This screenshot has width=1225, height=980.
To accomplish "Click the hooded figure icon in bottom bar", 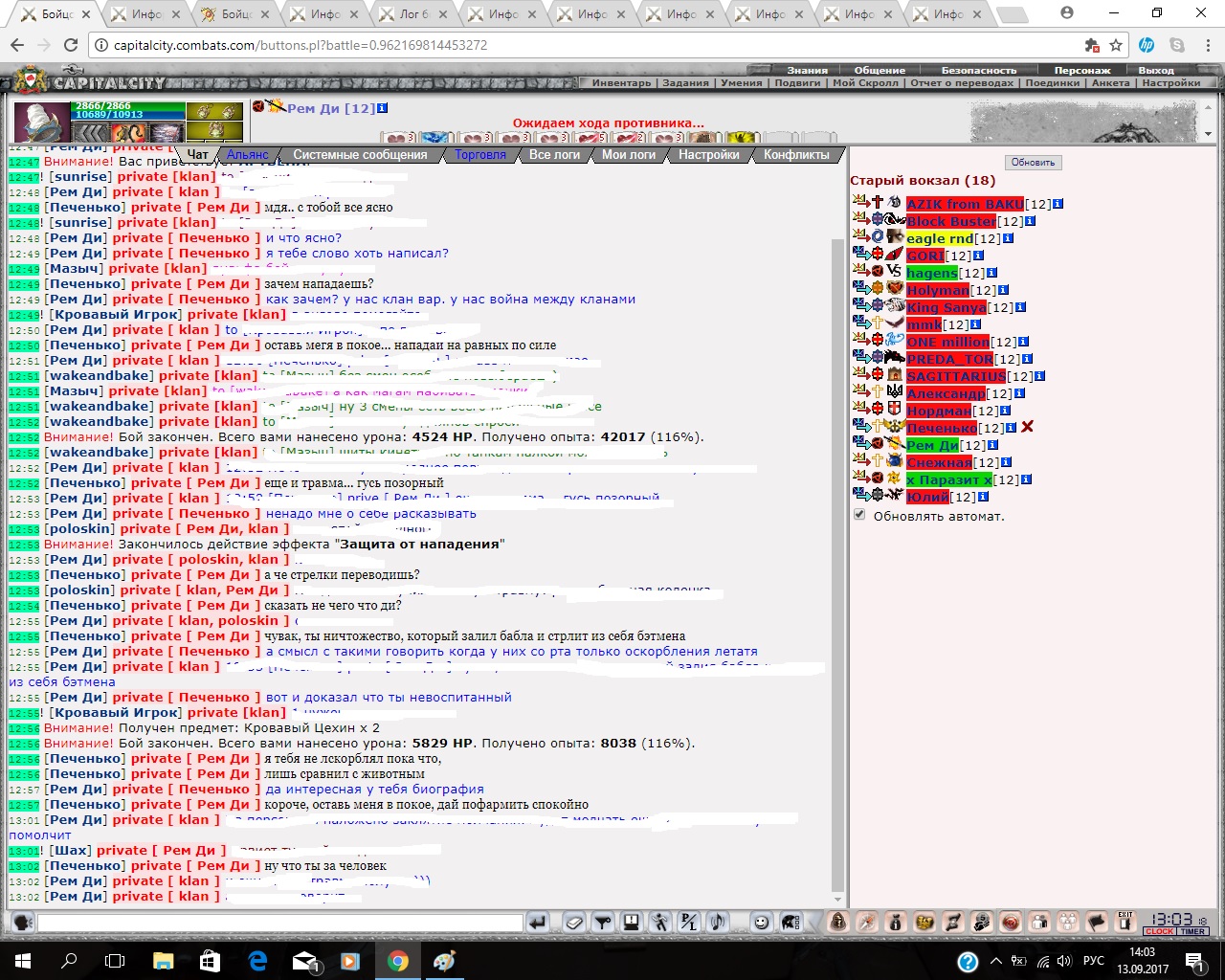I will [838, 923].
